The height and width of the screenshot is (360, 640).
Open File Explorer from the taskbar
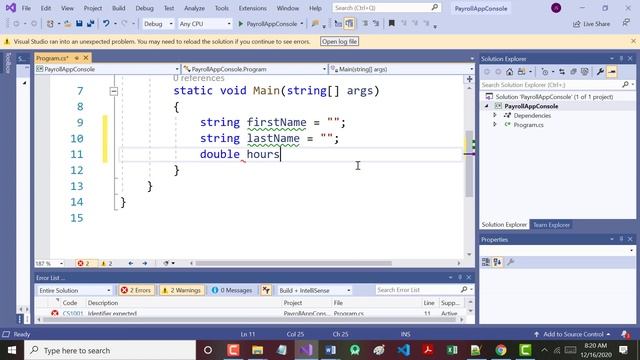click(x=257, y=350)
